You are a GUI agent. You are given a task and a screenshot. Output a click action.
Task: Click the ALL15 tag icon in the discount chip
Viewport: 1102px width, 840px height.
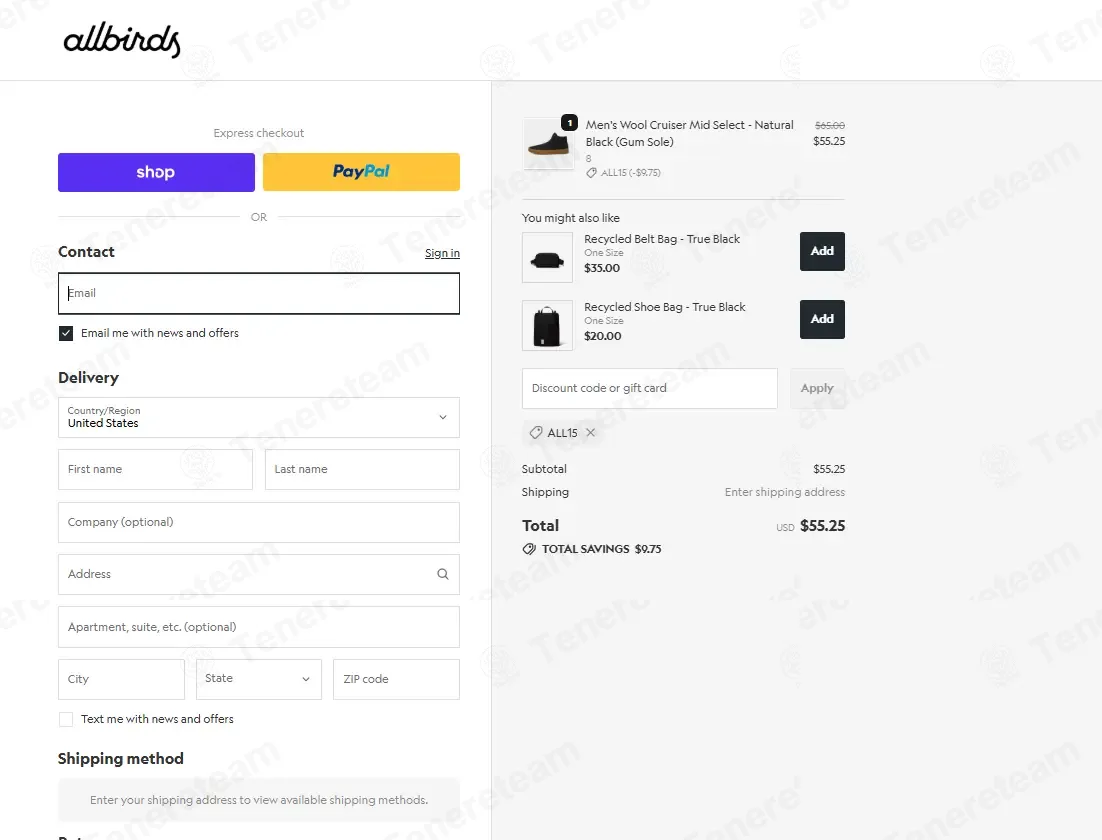pyautogui.click(x=536, y=433)
